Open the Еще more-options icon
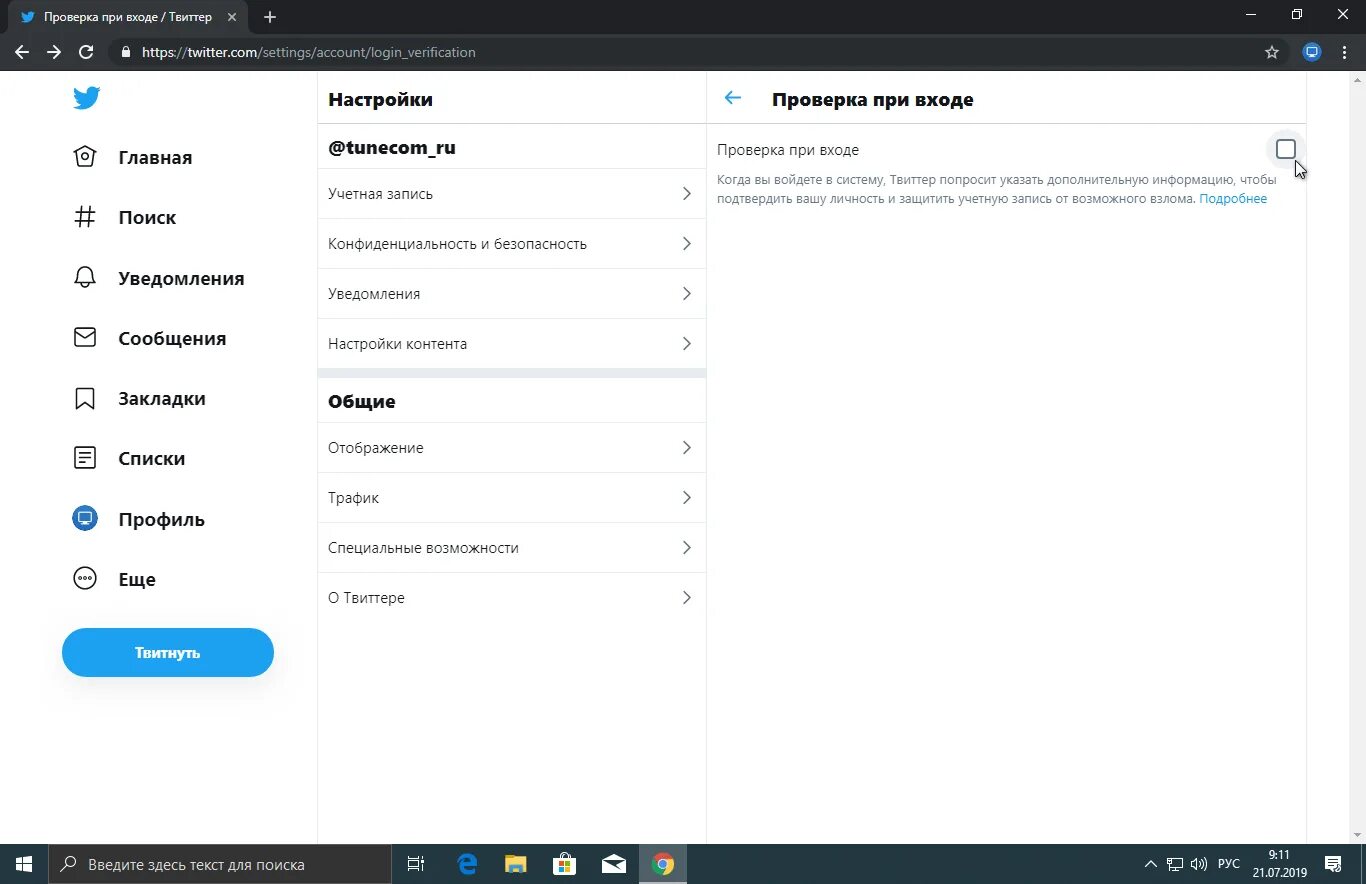 [x=85, y=579]
